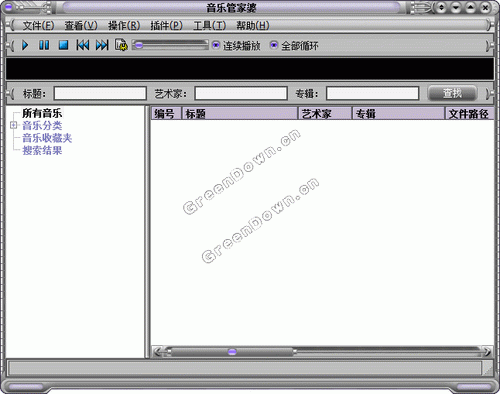Screen dimensions: 500x394
Task: Click the horizontal scrollbar thumb in list
Action: click(x=232, y=352)
